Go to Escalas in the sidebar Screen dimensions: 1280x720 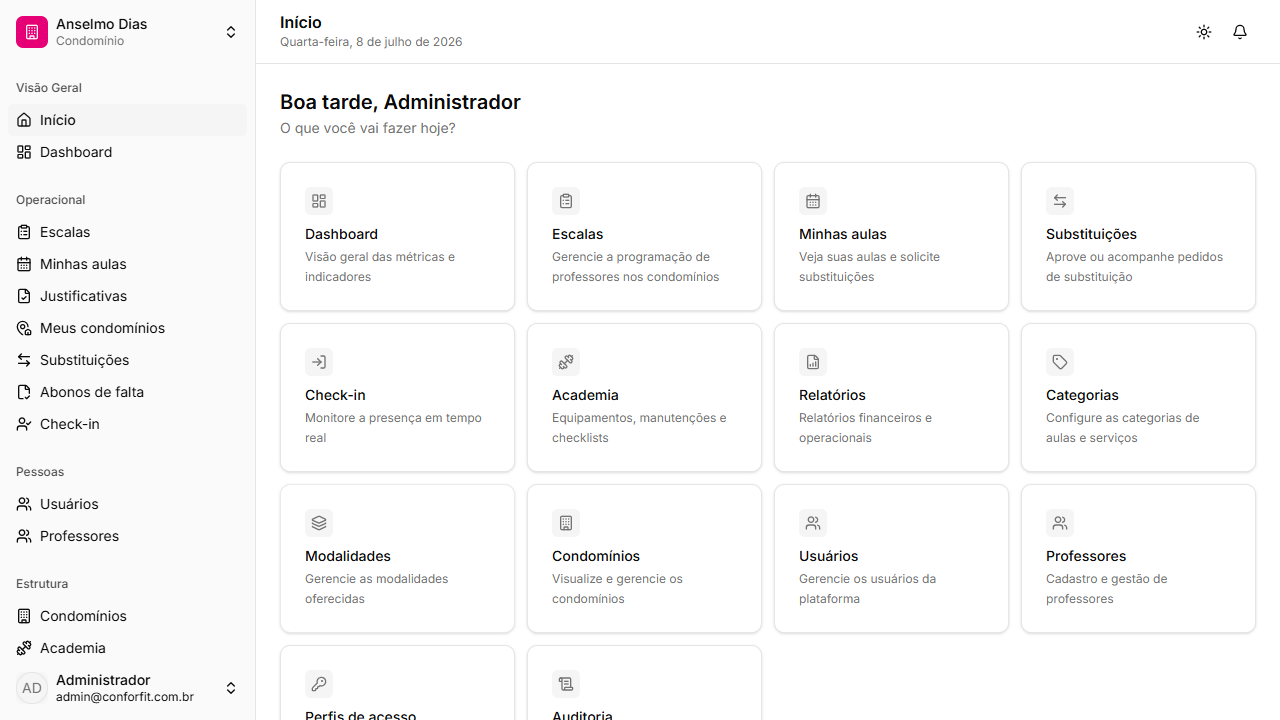[128, 232]
